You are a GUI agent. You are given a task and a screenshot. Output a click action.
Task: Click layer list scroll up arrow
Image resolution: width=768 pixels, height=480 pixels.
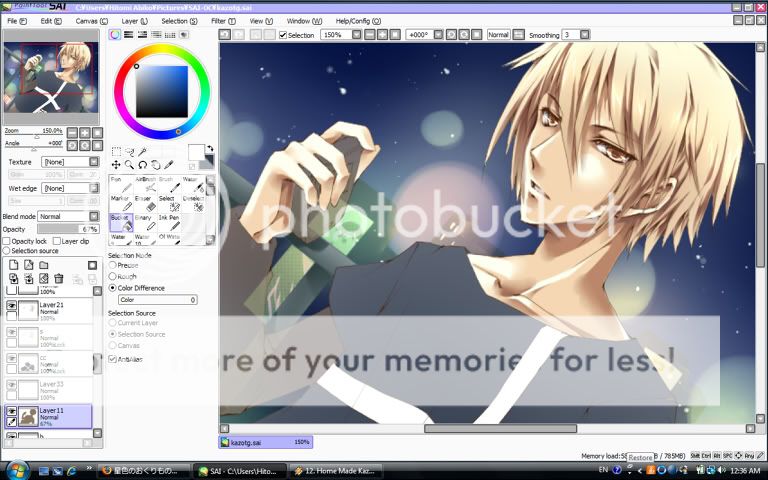[x=97, y=291]
